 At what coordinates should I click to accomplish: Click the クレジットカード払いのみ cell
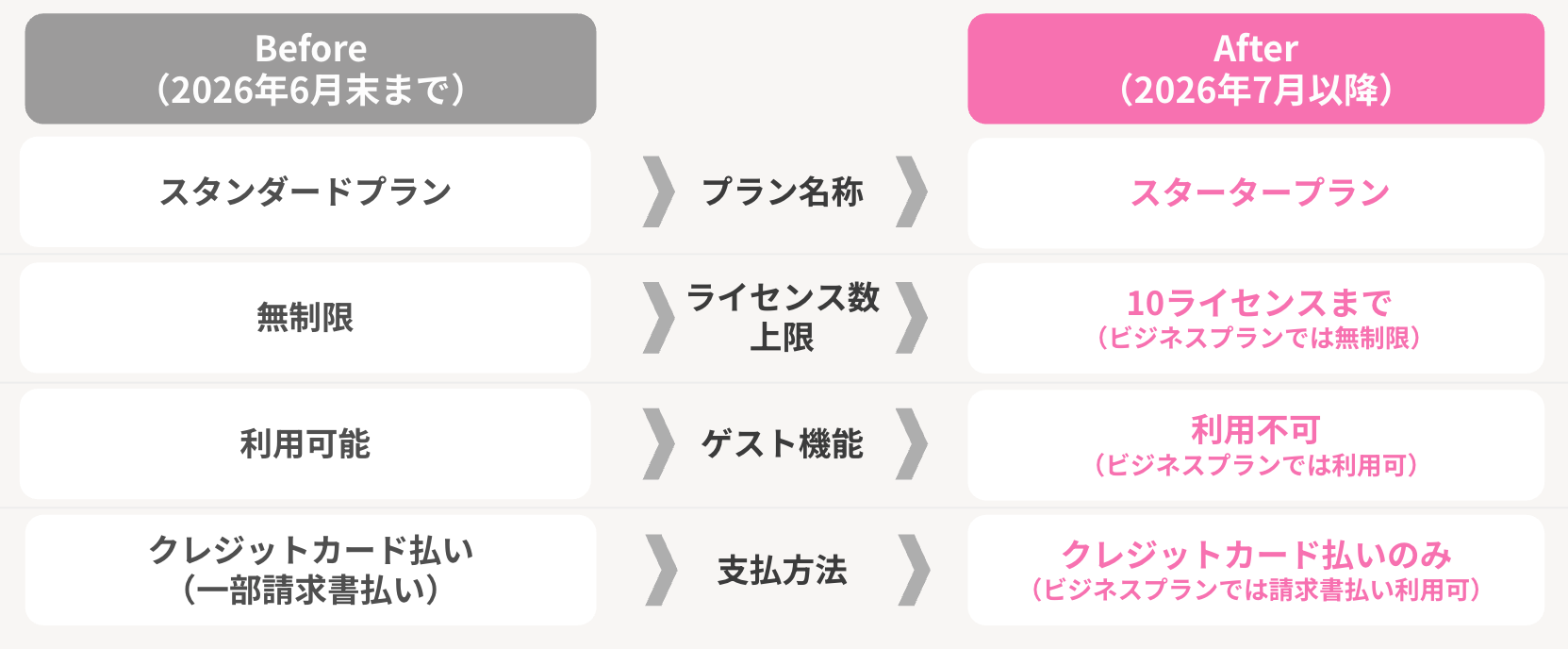click(x=1256, y=570)
